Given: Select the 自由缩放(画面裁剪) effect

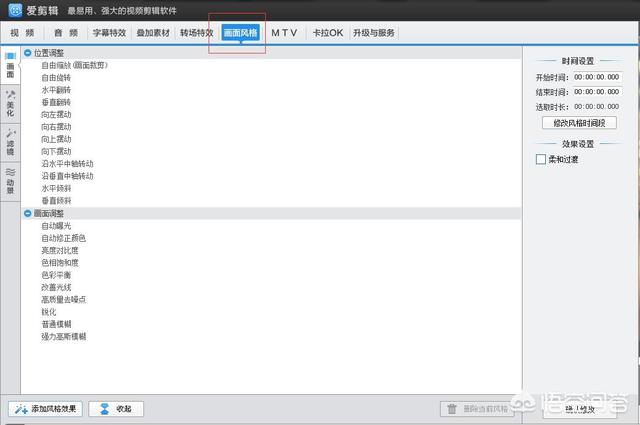Looking at the screenshot, I should 75,65.
